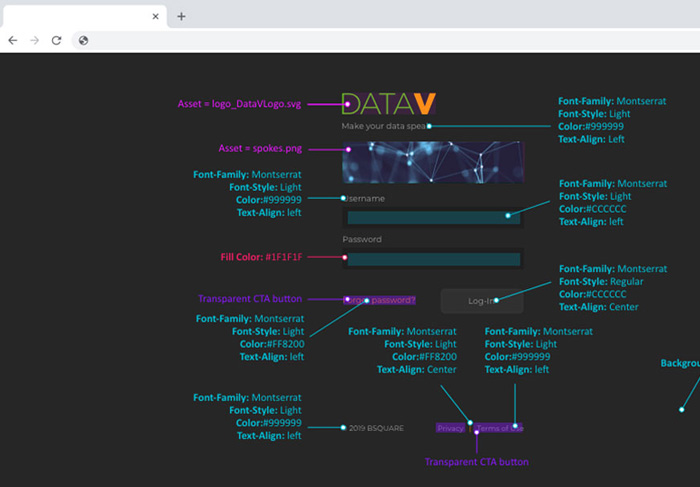Open the Terms of Use link

point(498,428)
